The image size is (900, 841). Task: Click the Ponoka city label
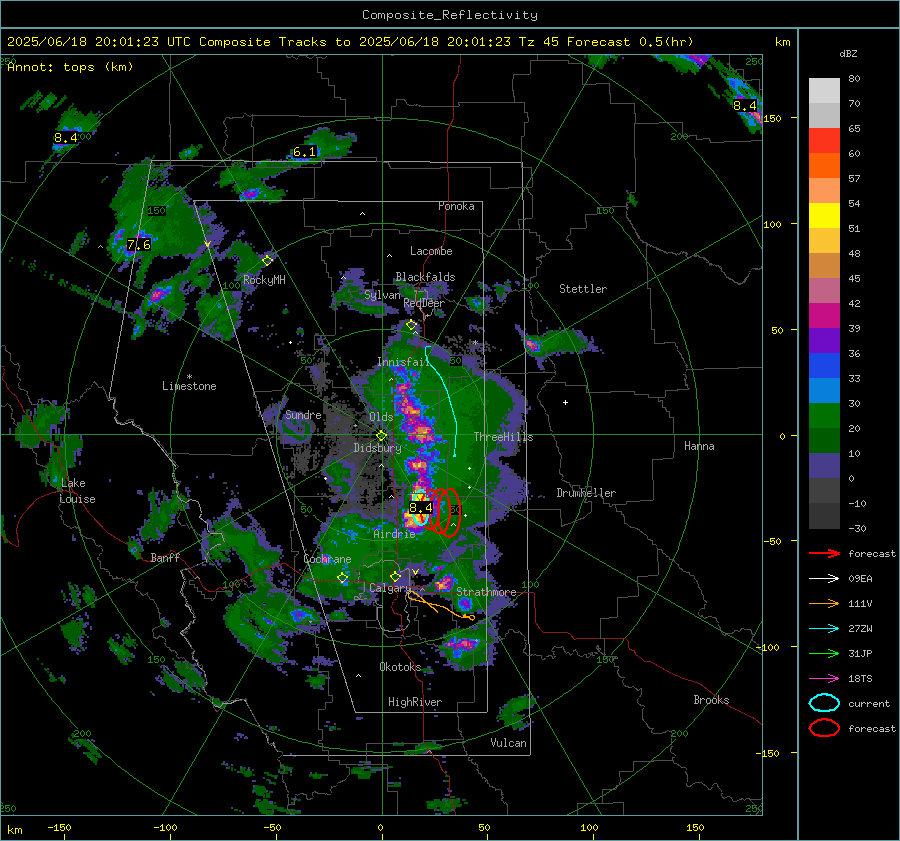click(456, 206)
